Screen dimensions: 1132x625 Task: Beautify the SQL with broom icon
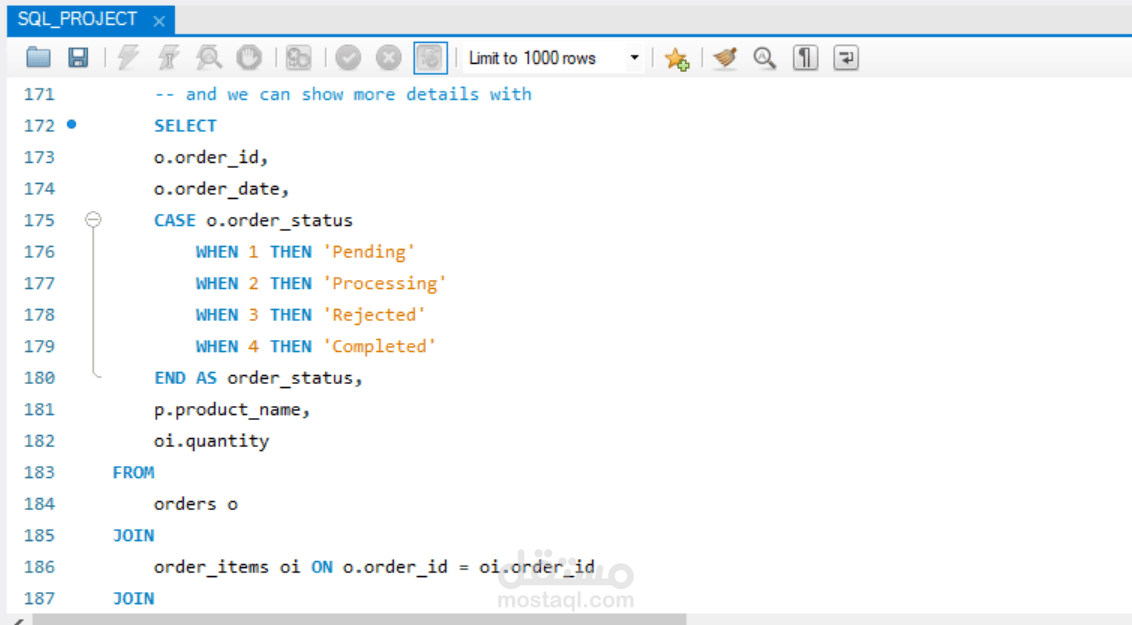[x=725, y=58]
